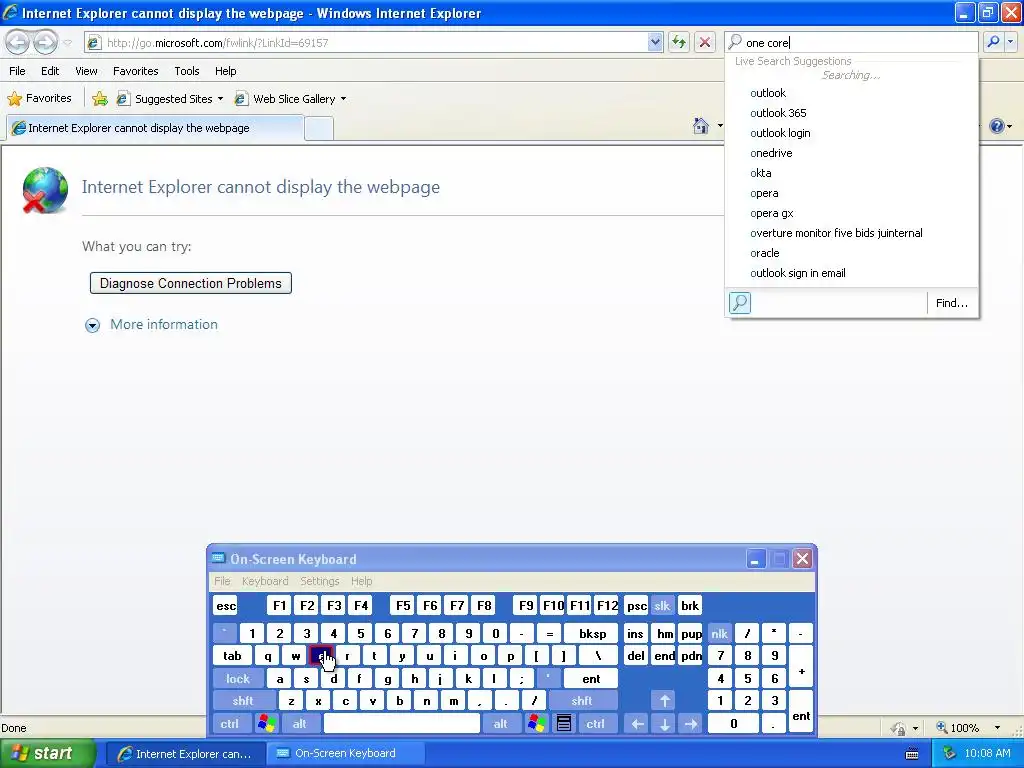Screen dimensions: 1024x768
Task: Click the Stop loading X icon
Action: pos(705,42)
